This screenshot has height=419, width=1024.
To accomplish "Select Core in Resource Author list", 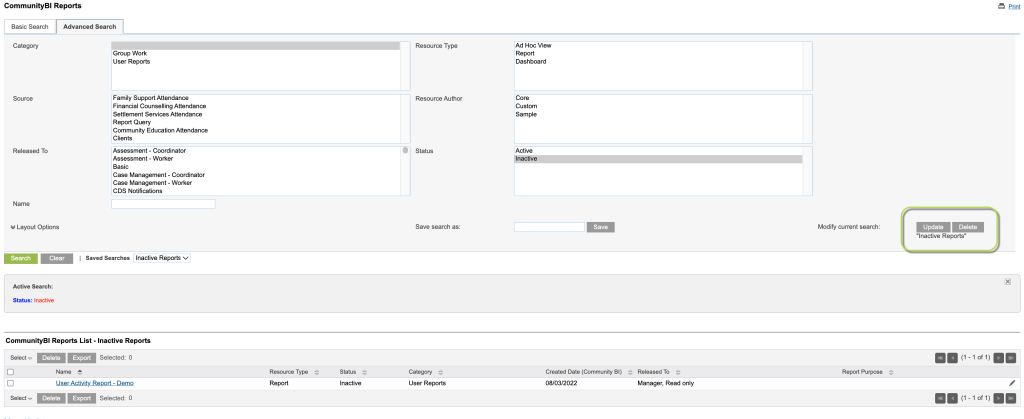I will (658, 98).
